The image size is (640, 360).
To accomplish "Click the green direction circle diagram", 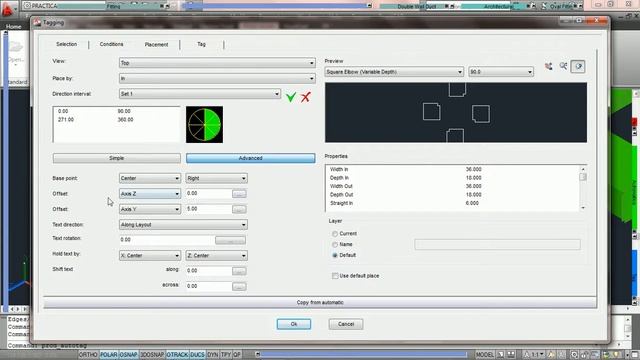I will pos(204,124).
